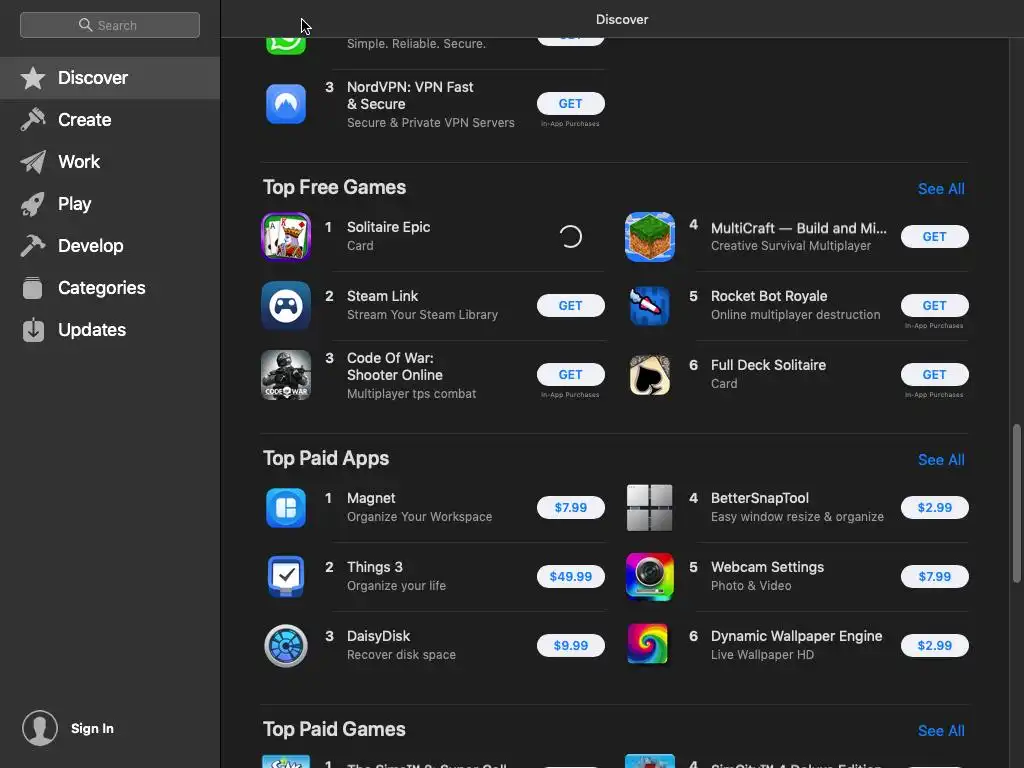Switch to the Play section
This screenshot has height=768, width=1024.
[x=74, y=204]
